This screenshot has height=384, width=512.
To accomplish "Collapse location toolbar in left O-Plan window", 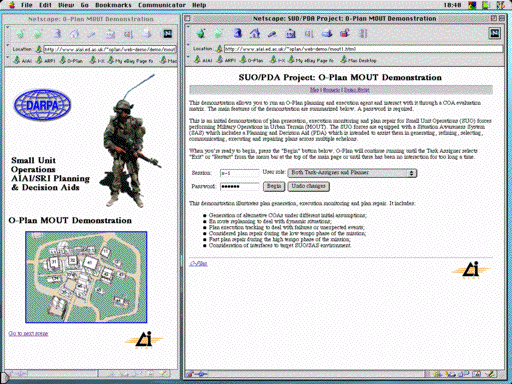I will click(8, 44).
